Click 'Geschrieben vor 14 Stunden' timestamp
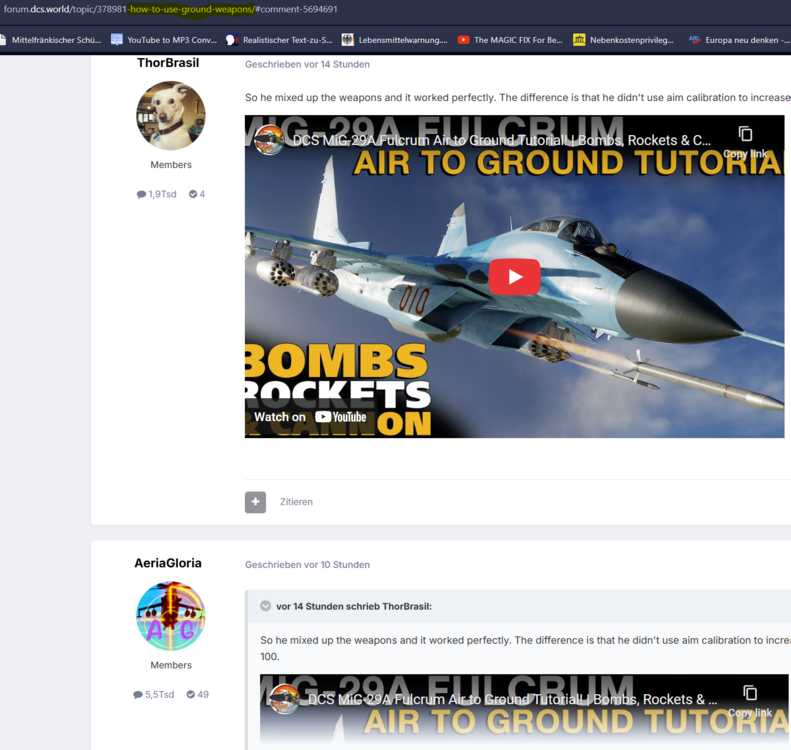 307,64
